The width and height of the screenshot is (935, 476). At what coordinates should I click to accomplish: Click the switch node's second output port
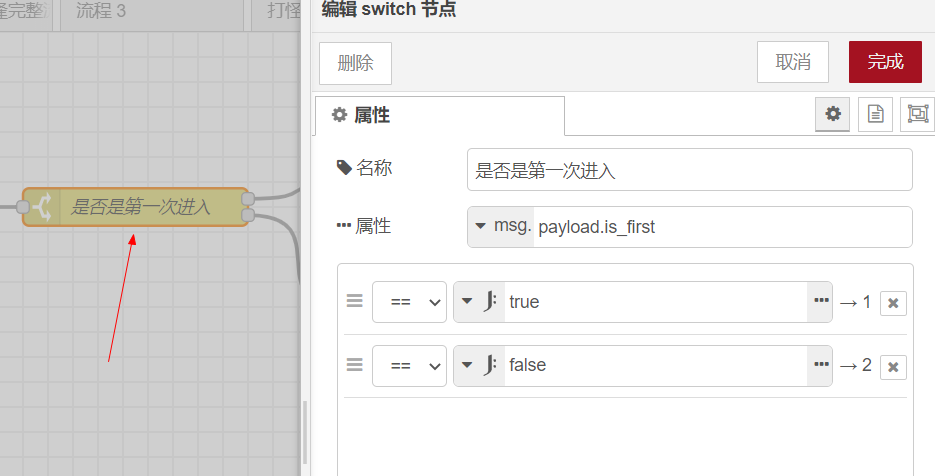coord(248,215)
